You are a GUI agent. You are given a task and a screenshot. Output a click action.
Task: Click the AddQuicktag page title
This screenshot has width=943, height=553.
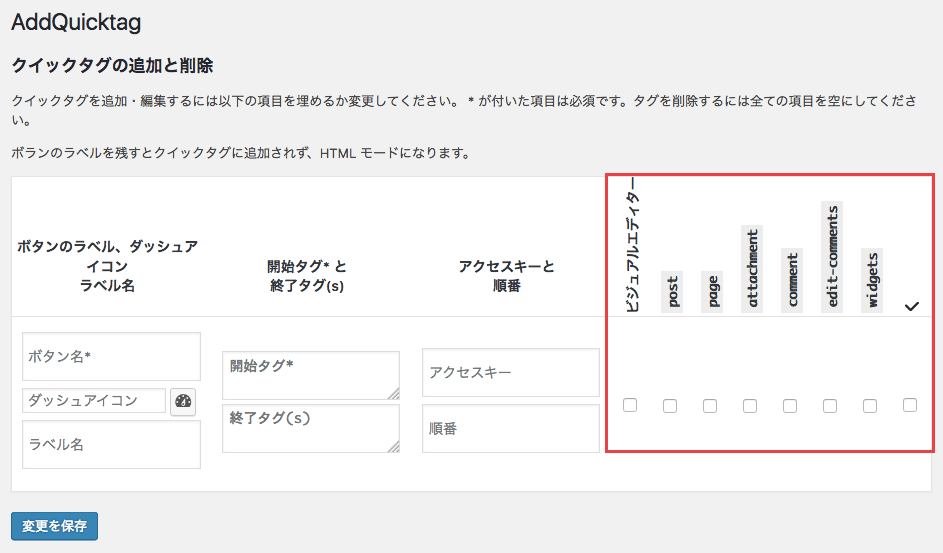coord(76,22)
